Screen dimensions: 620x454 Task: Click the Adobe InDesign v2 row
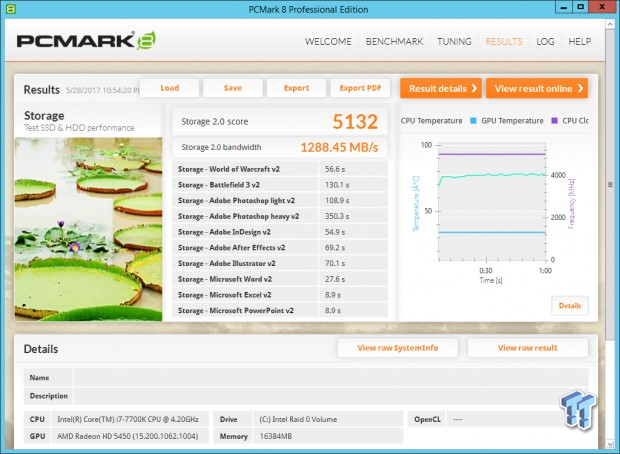(280, 232)
